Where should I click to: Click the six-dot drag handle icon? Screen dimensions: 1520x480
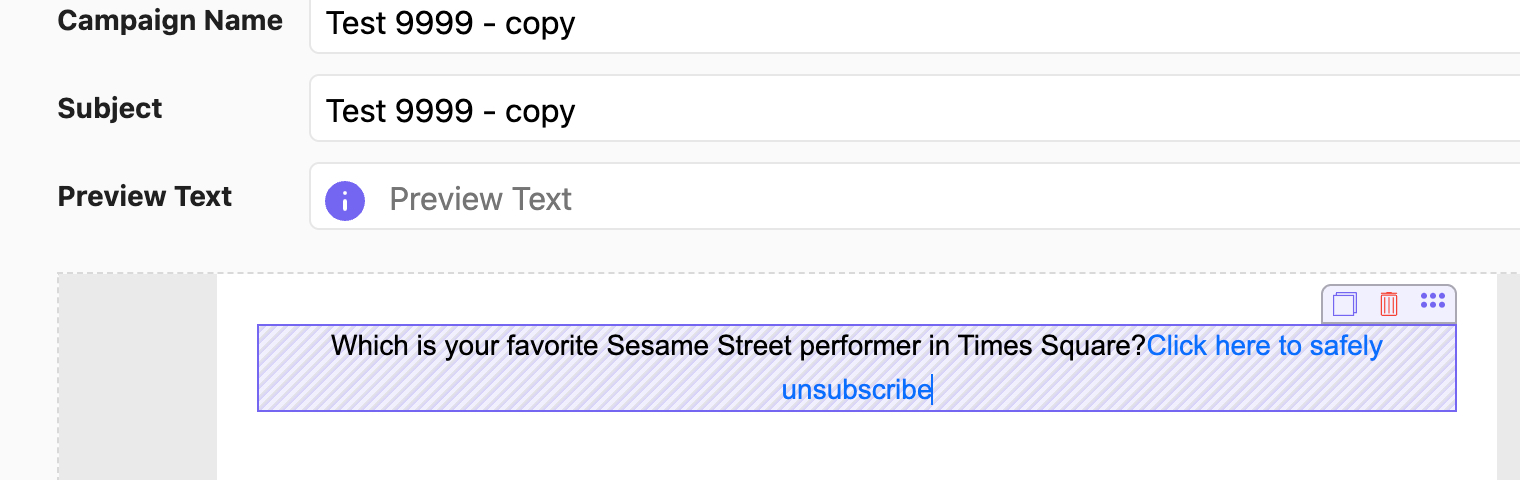1433,300
